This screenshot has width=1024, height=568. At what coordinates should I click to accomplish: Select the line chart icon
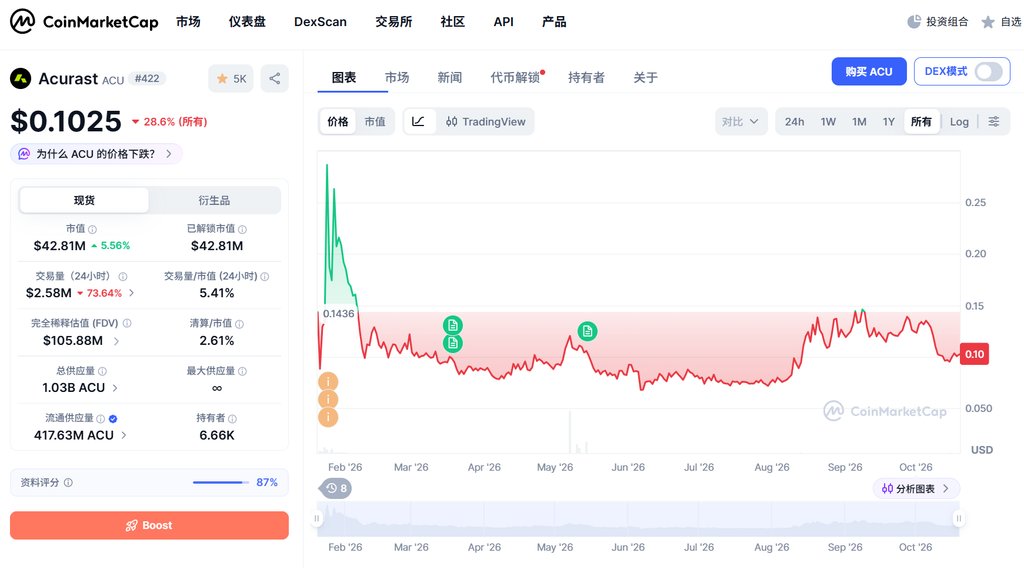(x=419, y=121)
